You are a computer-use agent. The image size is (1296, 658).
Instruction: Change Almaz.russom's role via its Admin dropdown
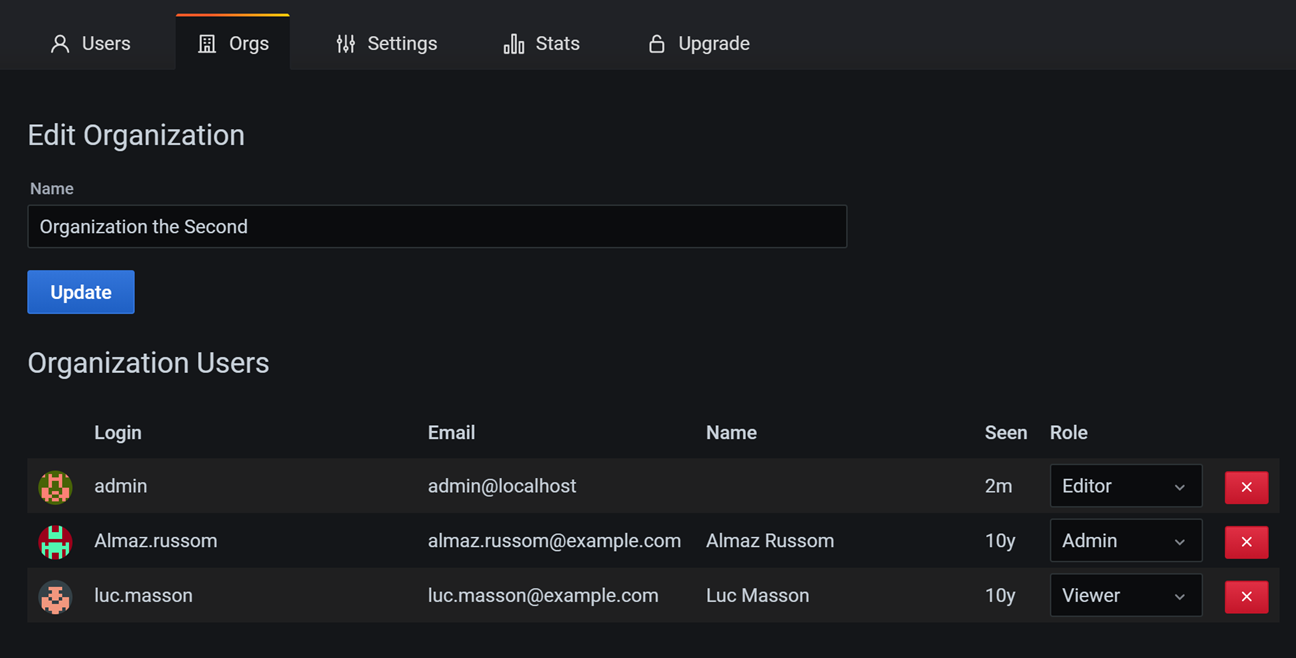pos(1126,540)
